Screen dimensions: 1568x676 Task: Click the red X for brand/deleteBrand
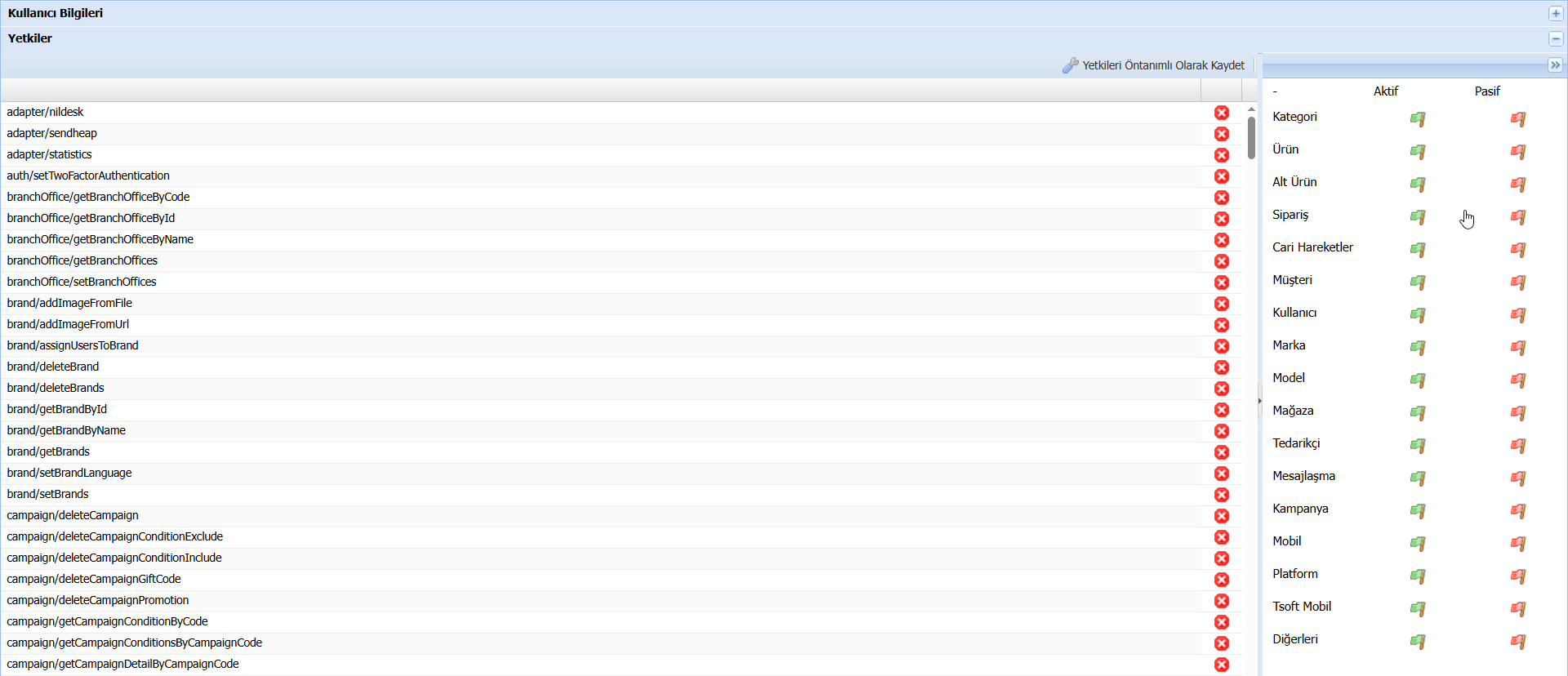1221,367
